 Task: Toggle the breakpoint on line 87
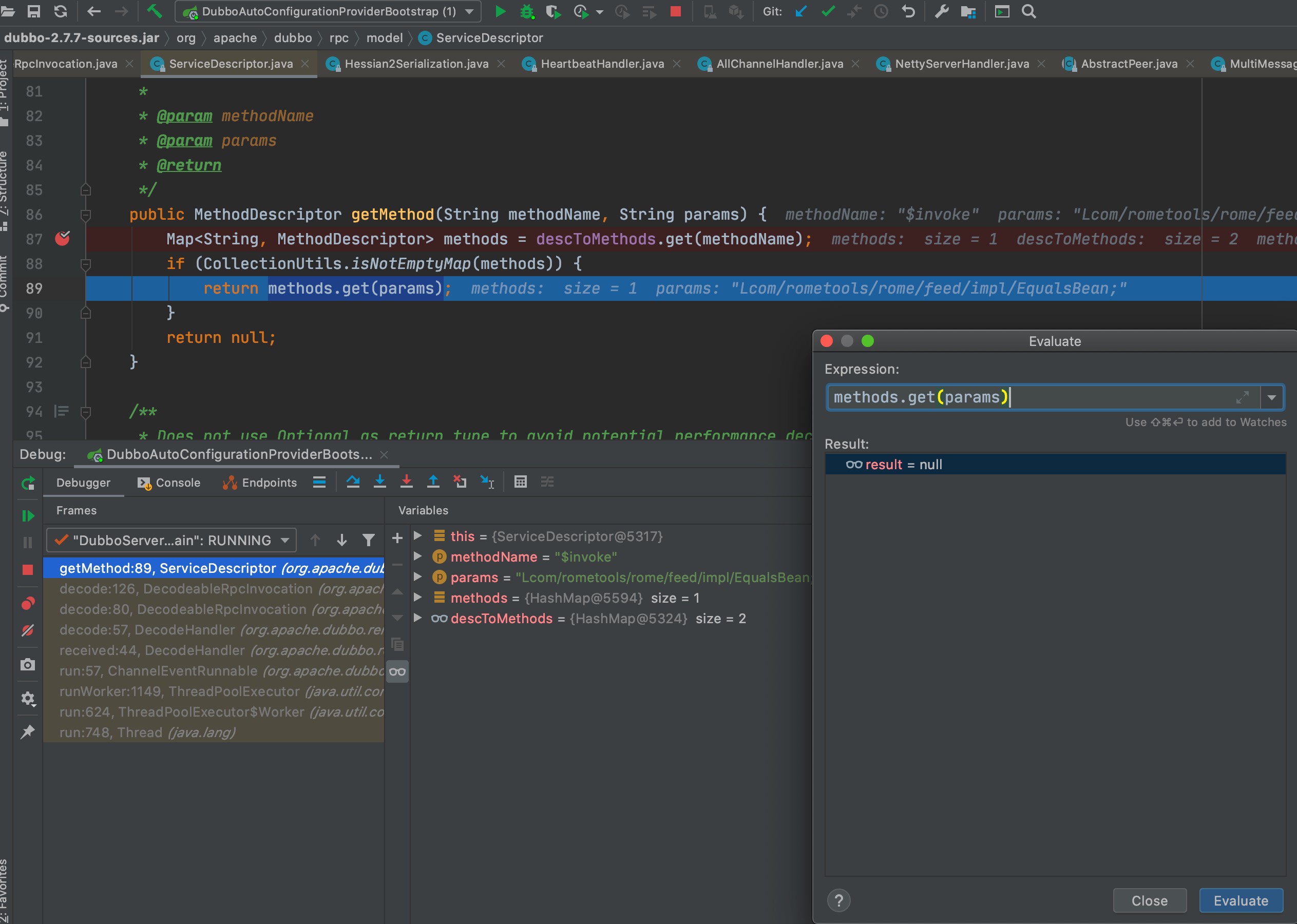(x=62, y=238)
